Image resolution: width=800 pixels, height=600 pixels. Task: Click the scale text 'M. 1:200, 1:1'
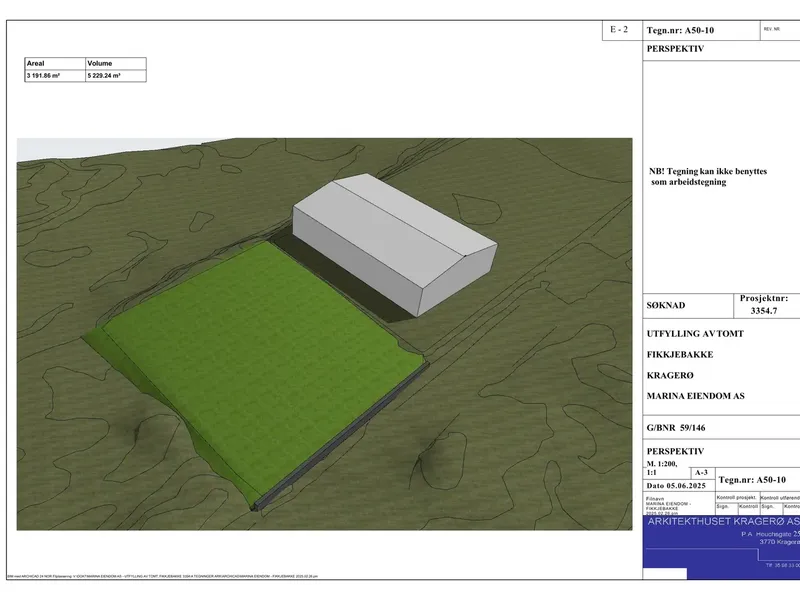click(x=662, y=468)
